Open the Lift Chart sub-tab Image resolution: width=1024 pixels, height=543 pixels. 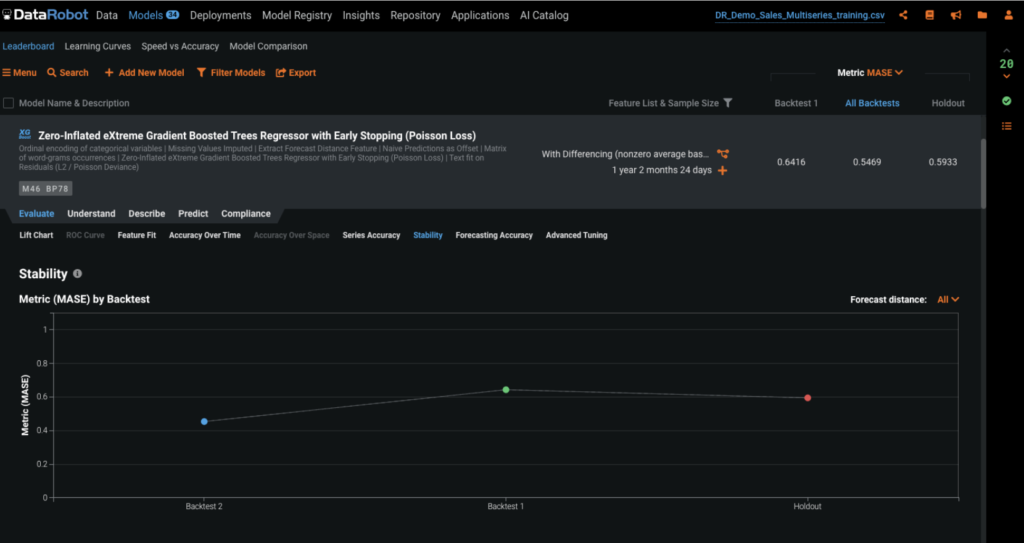(36, 235)
